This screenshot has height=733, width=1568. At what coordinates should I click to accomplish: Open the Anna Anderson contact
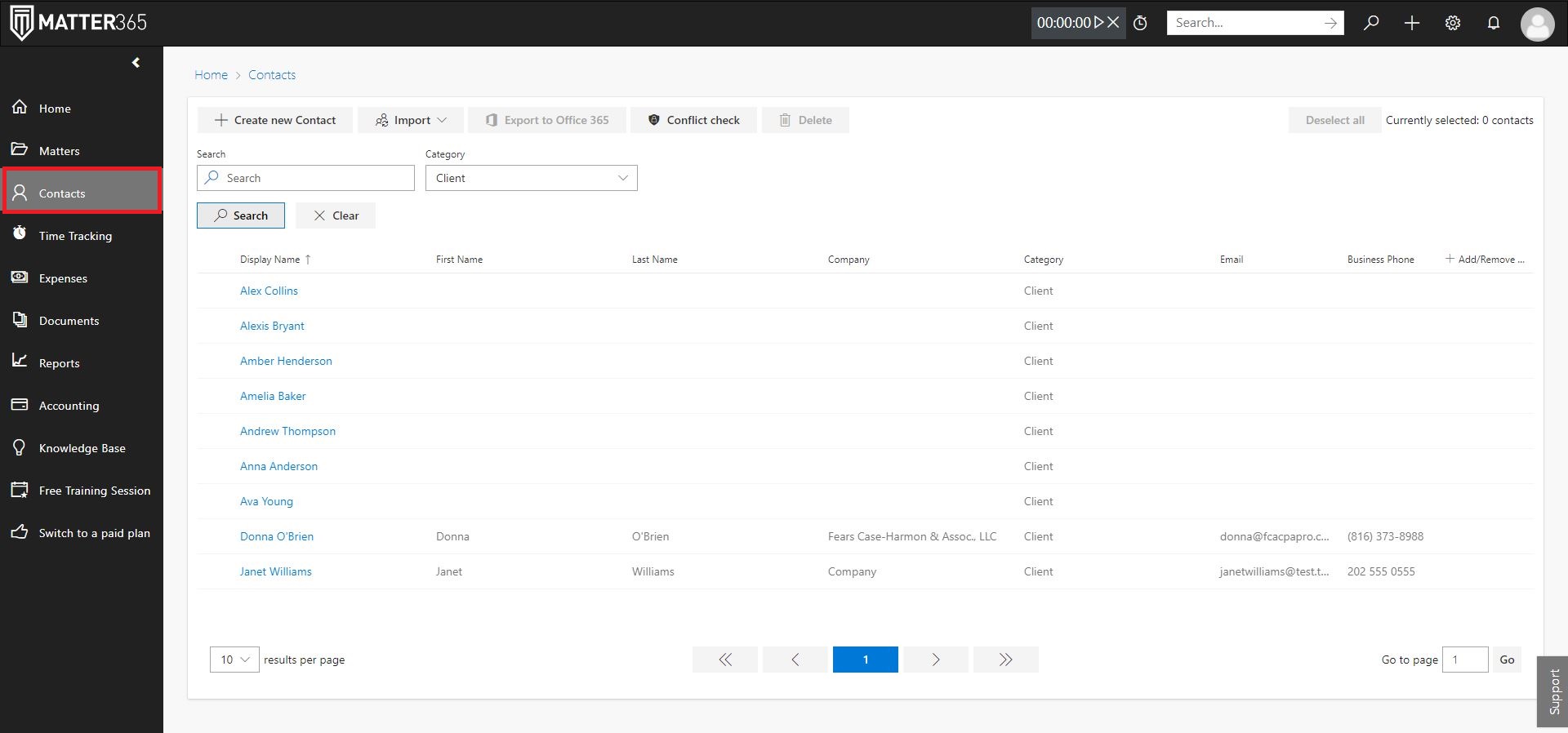[278, 466]
